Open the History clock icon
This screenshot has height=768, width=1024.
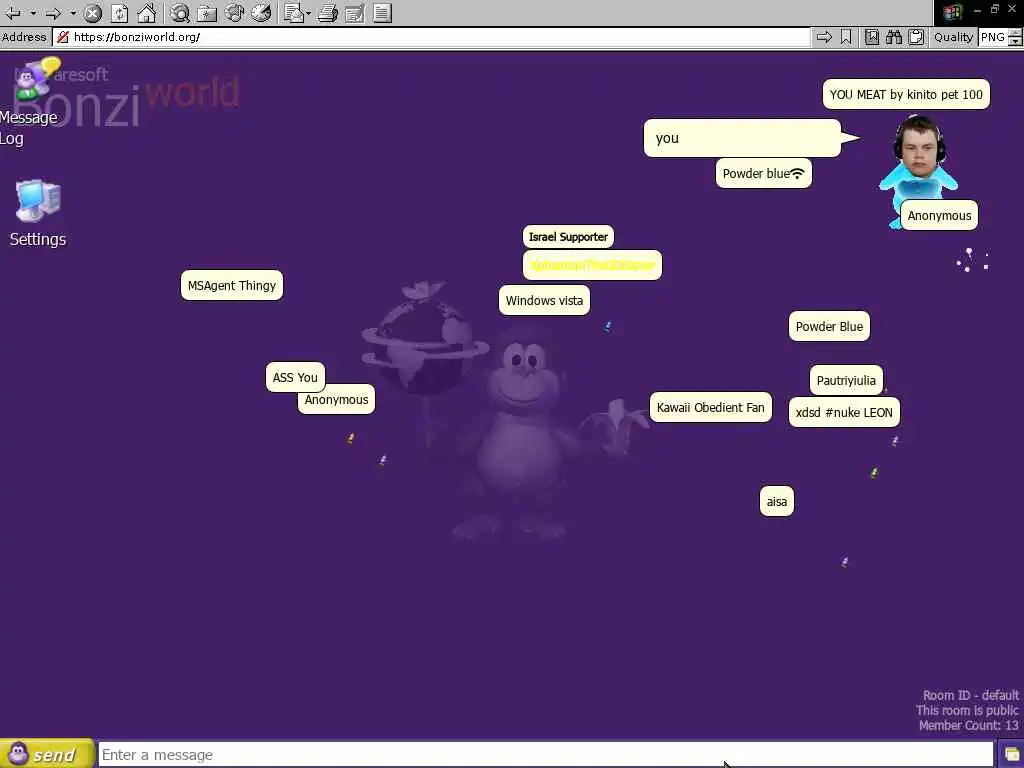click(261, 12)
